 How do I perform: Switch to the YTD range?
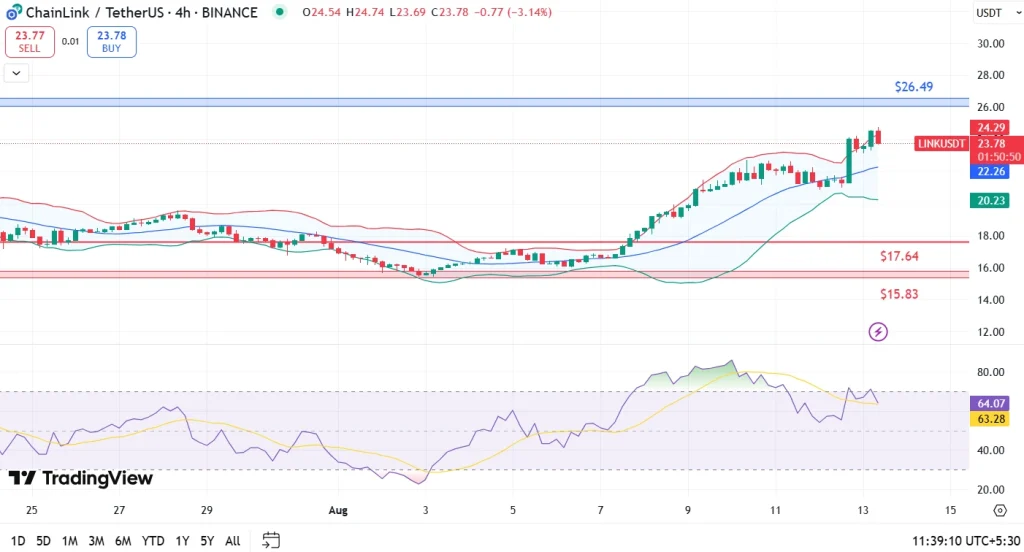tap(153, 541)
